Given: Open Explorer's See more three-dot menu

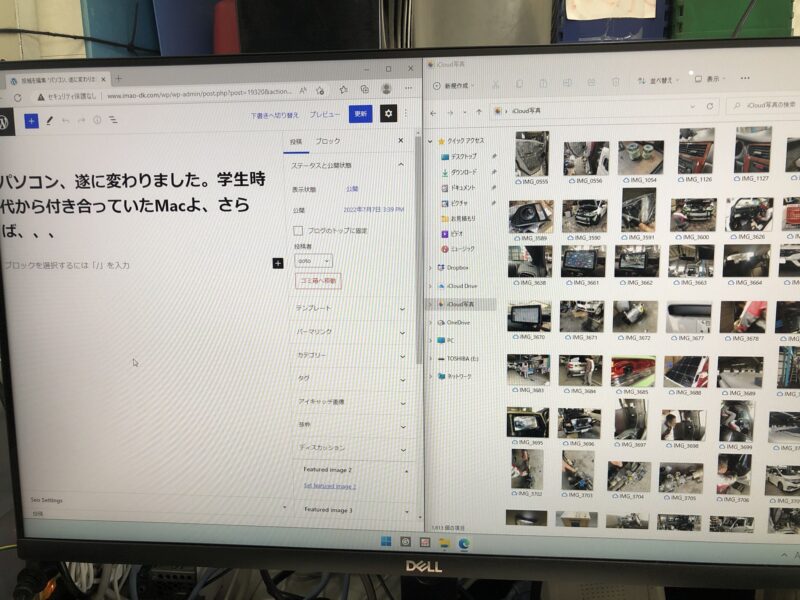Looking at the screenshot, I should click(x=745, y=78).
